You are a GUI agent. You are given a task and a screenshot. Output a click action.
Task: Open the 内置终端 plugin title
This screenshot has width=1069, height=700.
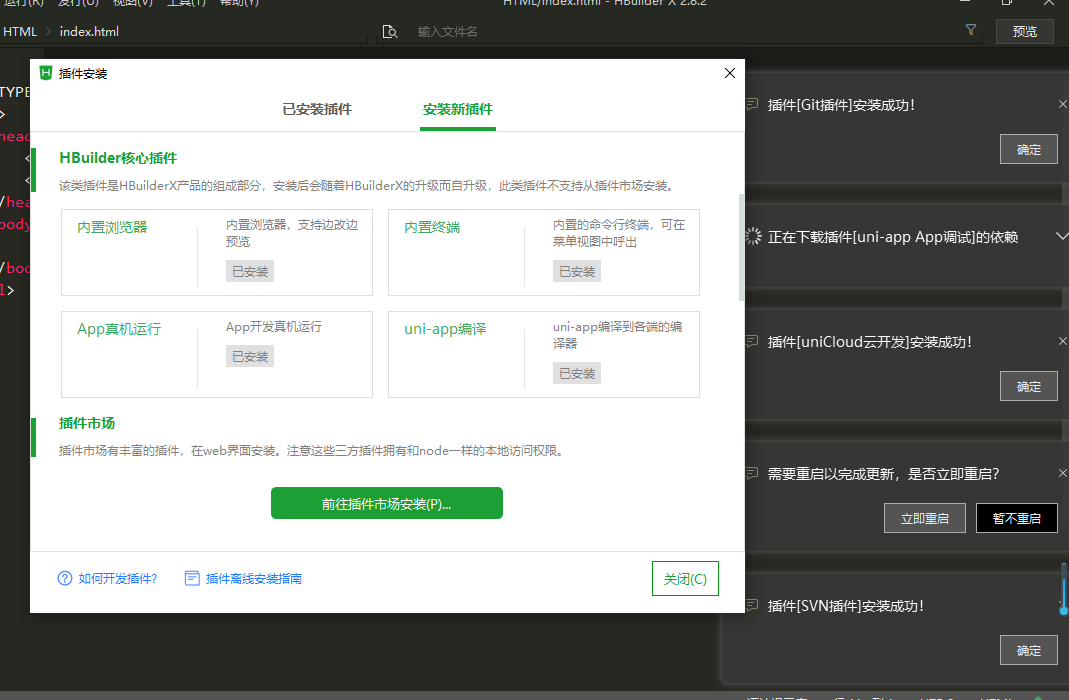pos(432,227)
